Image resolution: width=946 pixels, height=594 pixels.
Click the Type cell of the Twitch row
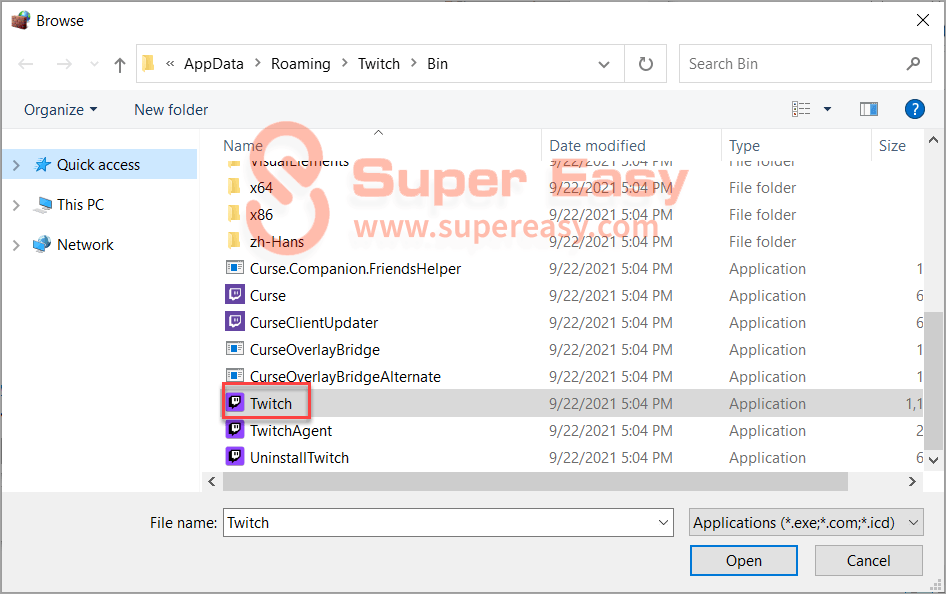(767, 404)
